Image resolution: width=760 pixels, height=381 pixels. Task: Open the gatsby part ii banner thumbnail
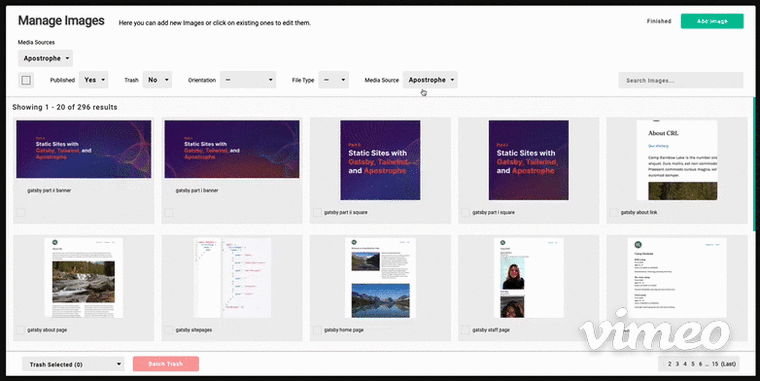coord(84,149)
